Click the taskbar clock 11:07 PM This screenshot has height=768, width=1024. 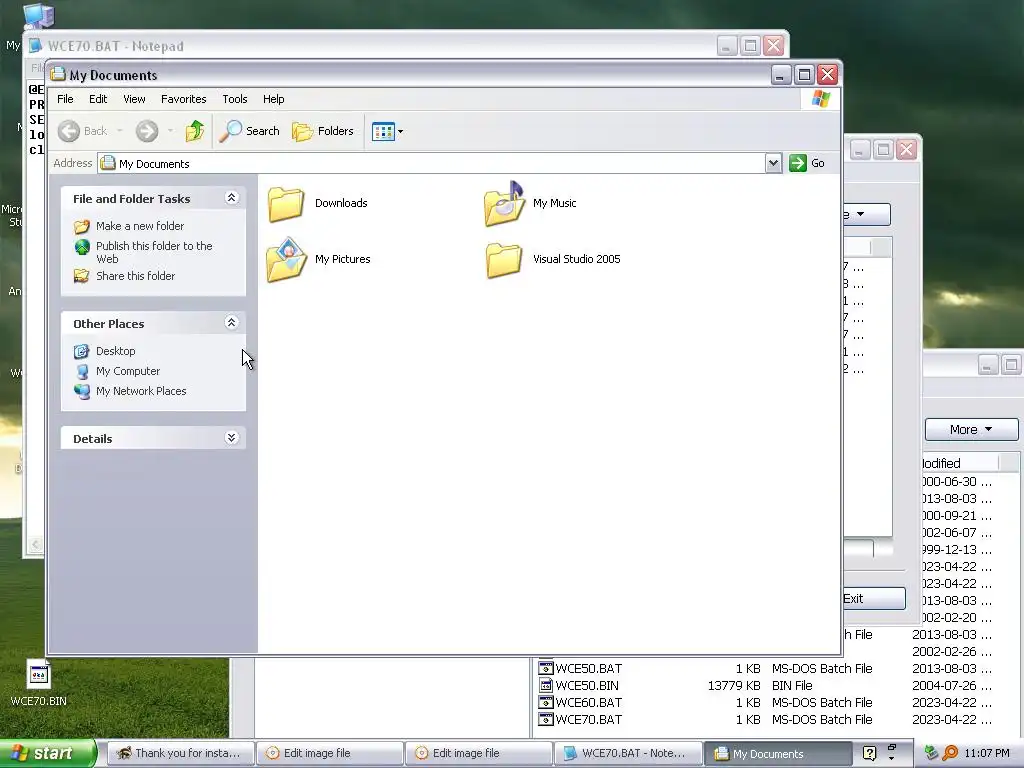click(x=987, y=754)
